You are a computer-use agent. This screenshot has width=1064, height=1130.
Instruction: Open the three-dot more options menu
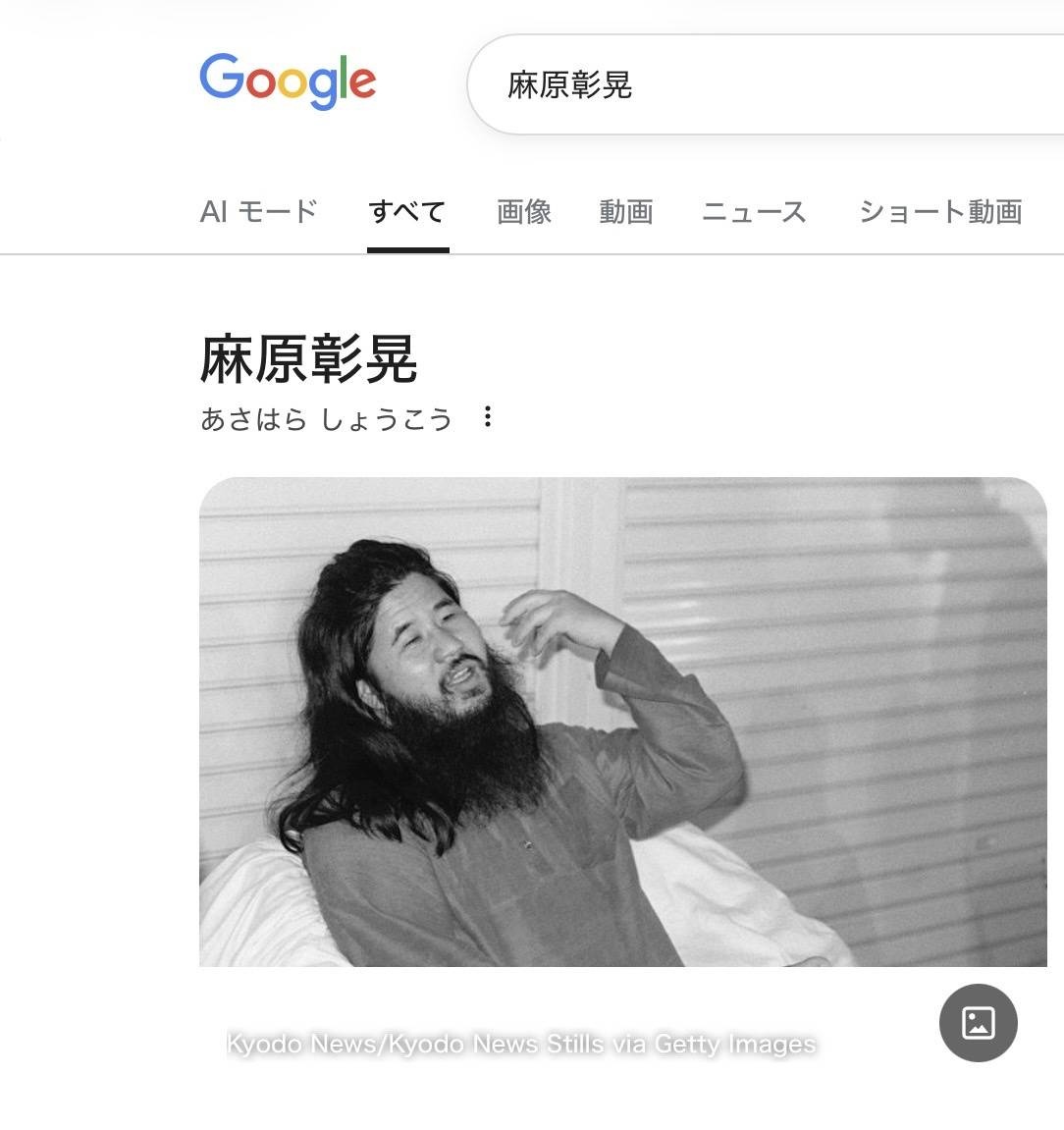pyautogui.click(x=488, y=416)
